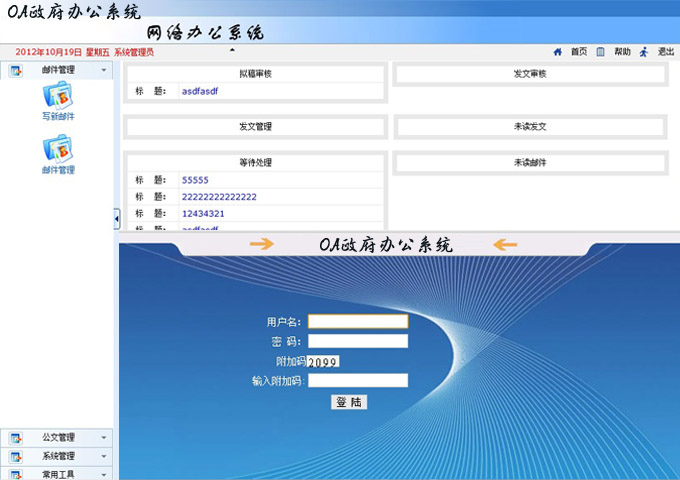Click the left-pointing orange arrow icon
This screenshot has height=480, width=680.
(x=505, y=244)
